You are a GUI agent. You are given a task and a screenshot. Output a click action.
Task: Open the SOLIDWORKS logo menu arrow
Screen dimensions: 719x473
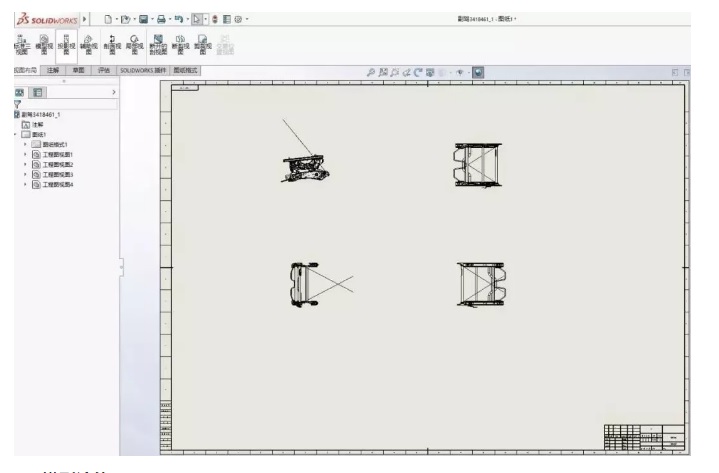86,18
